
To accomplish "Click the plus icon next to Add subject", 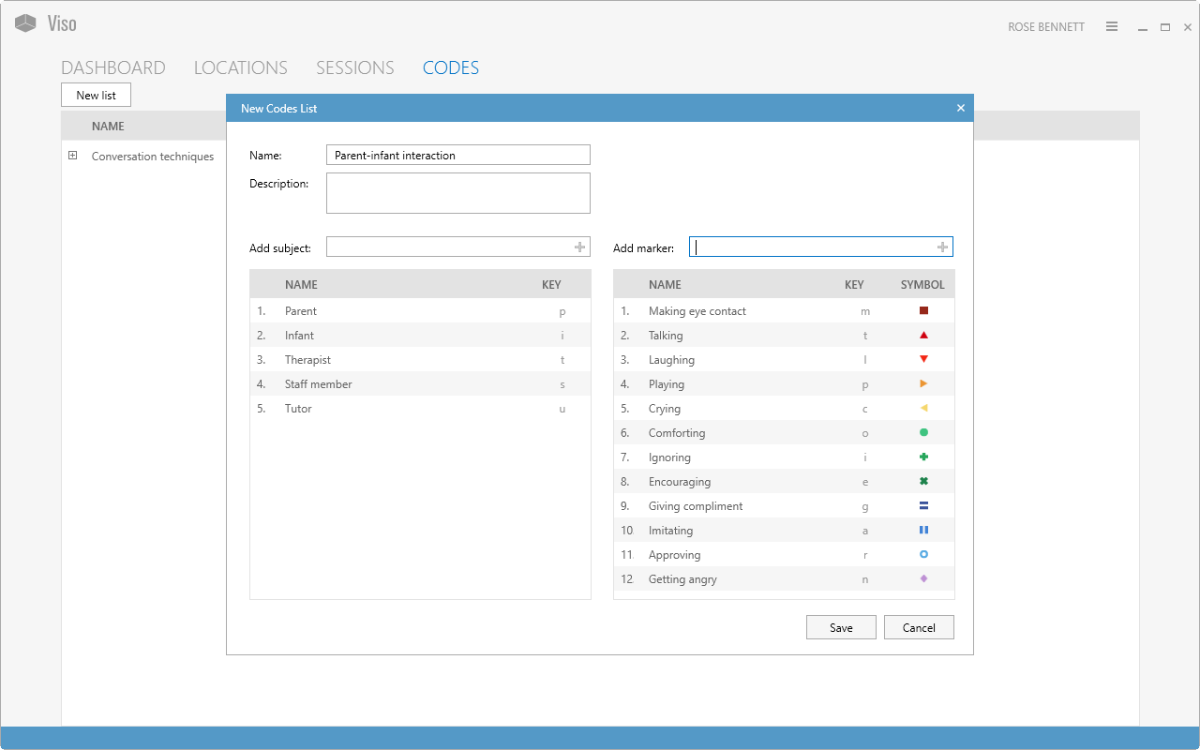I will (x=579, y=247).
